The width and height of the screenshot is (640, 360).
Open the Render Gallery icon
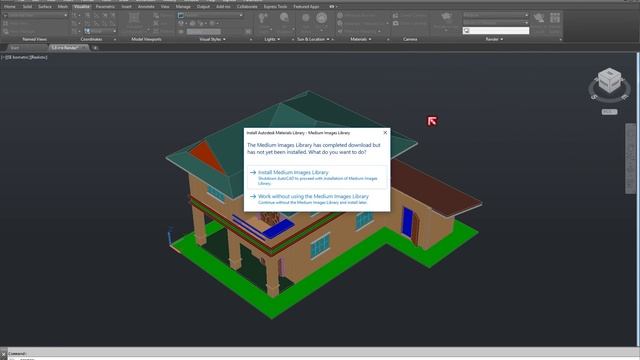tap(555, 18)
